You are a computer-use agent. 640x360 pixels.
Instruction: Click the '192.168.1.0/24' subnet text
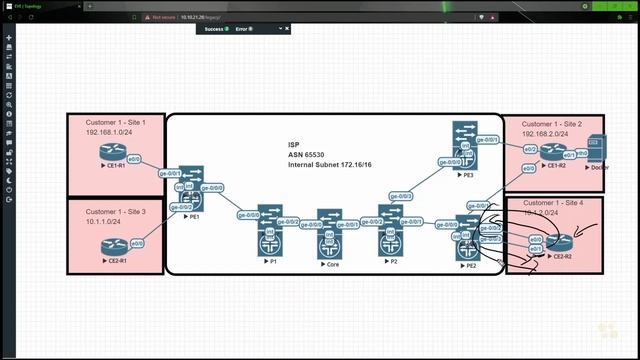(x=109, y=132)
